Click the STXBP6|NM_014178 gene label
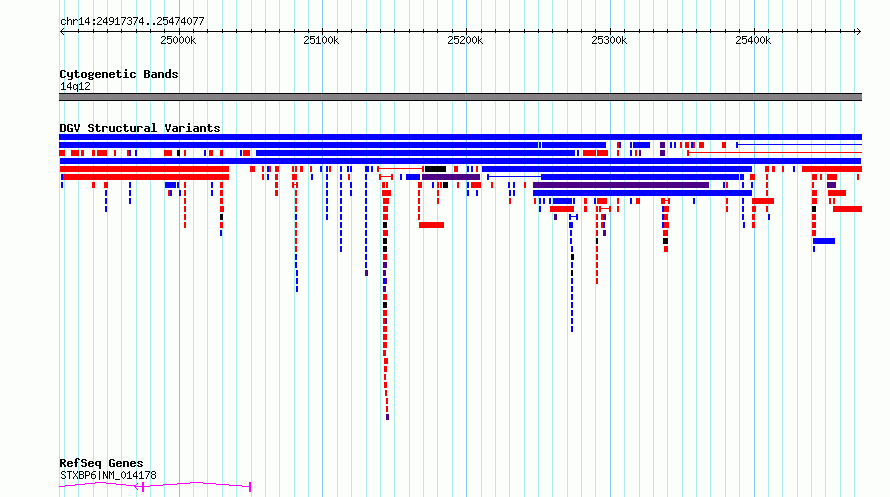 108,475
